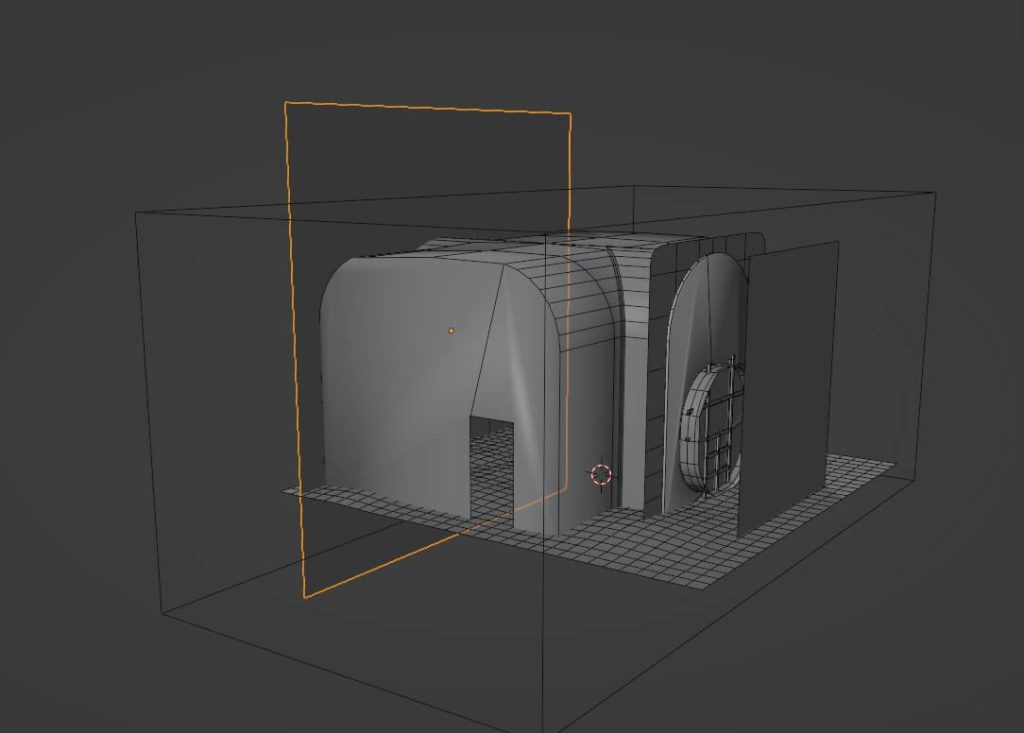Click the far right corner of floor grid
The image size is (1024, 733).
tap(893, 463)
